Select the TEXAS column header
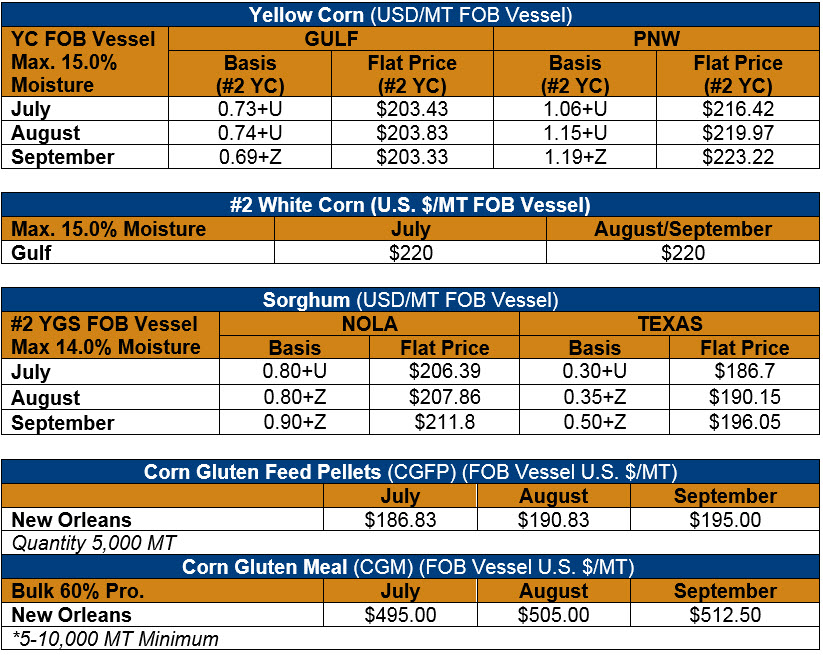The image size is (823, 655). pos(670,324)
